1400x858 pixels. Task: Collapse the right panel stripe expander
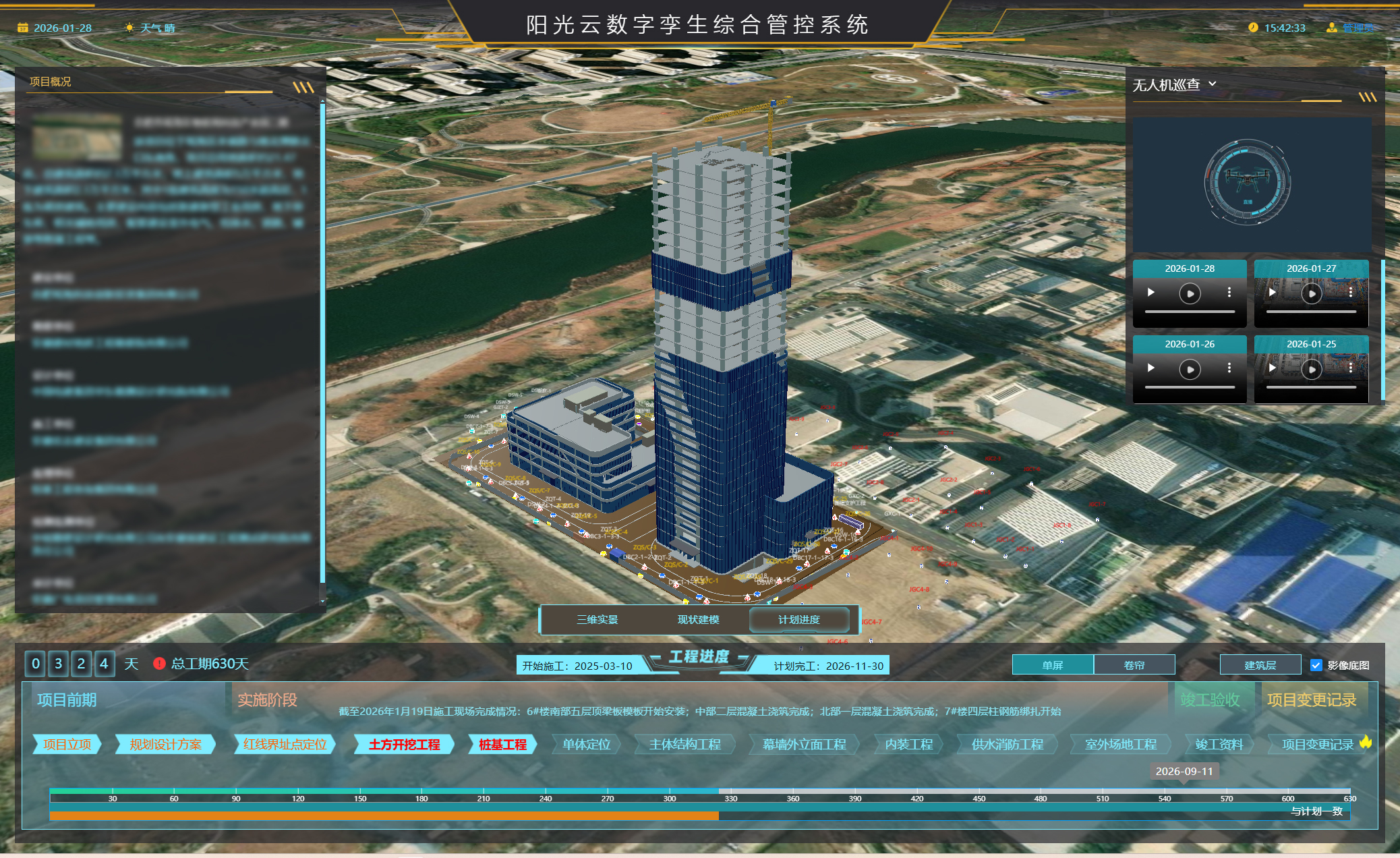1367,97
